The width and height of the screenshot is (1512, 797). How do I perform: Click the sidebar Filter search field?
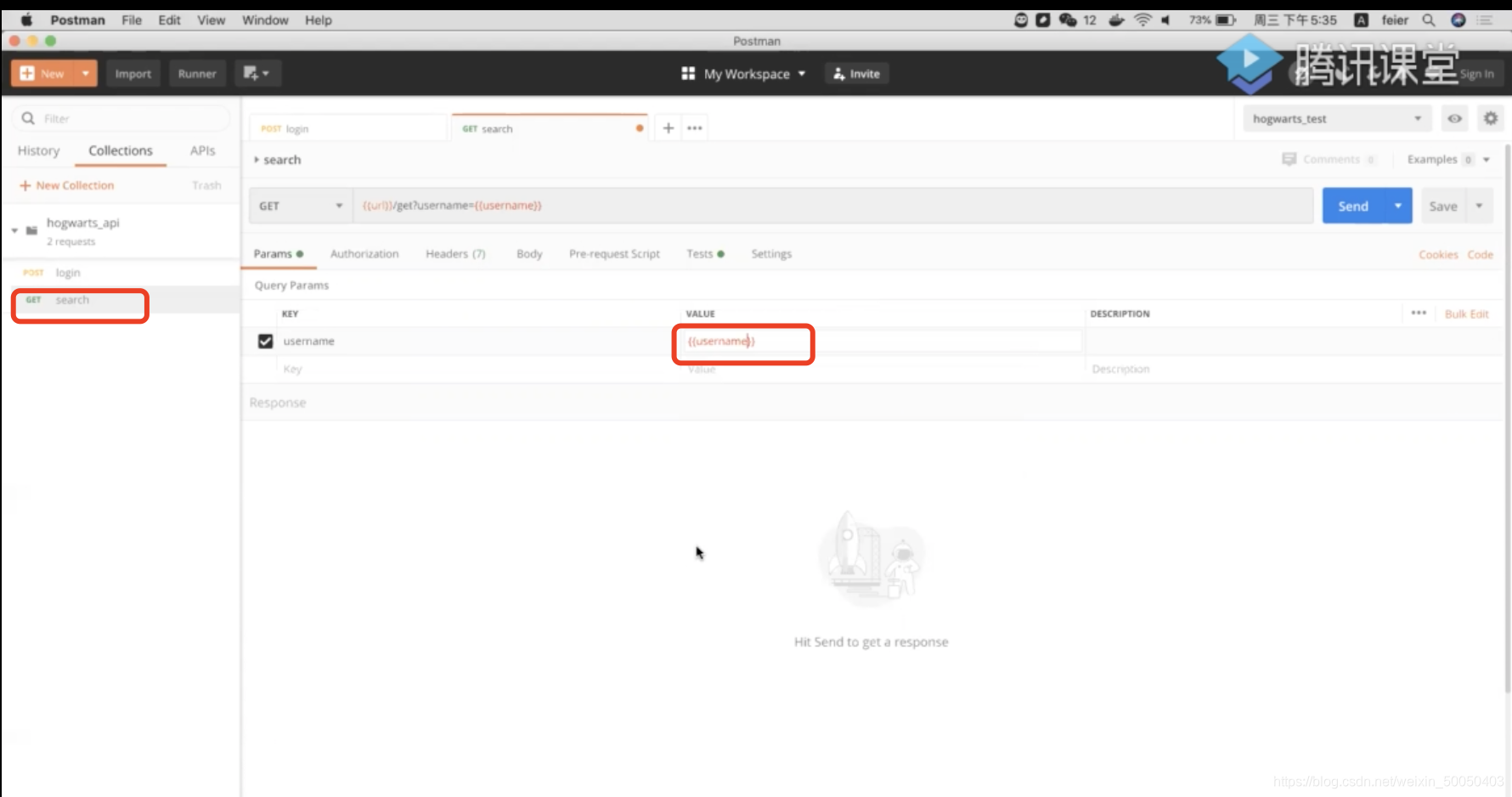pos(121,119)
